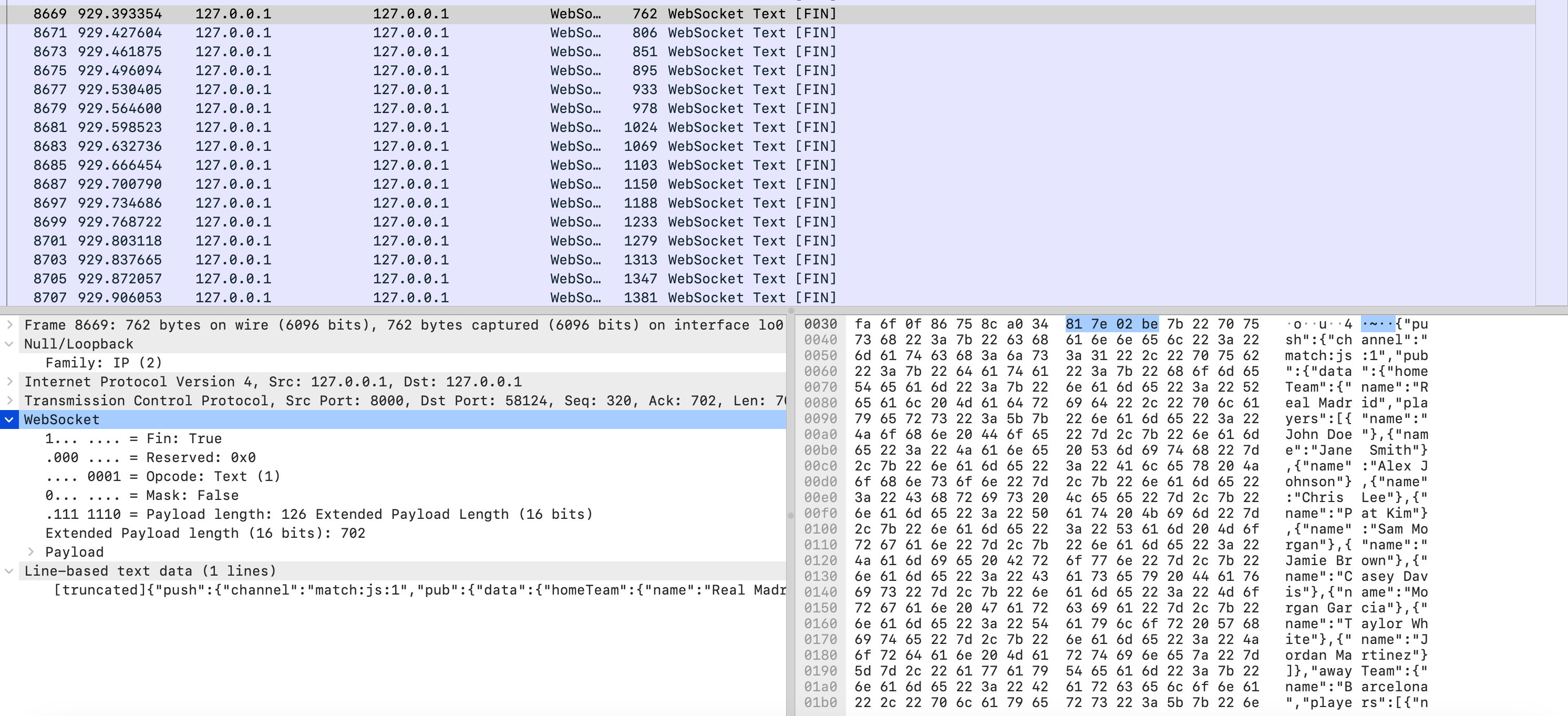Viewport: 1568px width, 716px height.
Task: Click hex offset 01b0 row
Action: point(820,702)
